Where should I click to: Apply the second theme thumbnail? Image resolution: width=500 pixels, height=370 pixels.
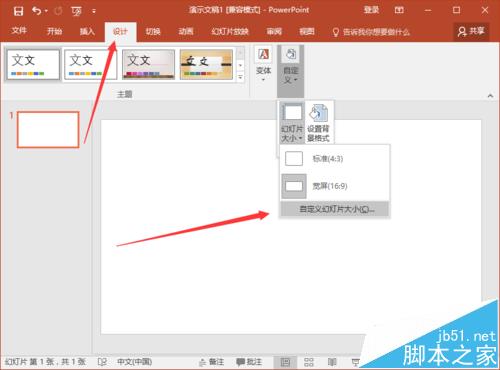pos(90,64)
